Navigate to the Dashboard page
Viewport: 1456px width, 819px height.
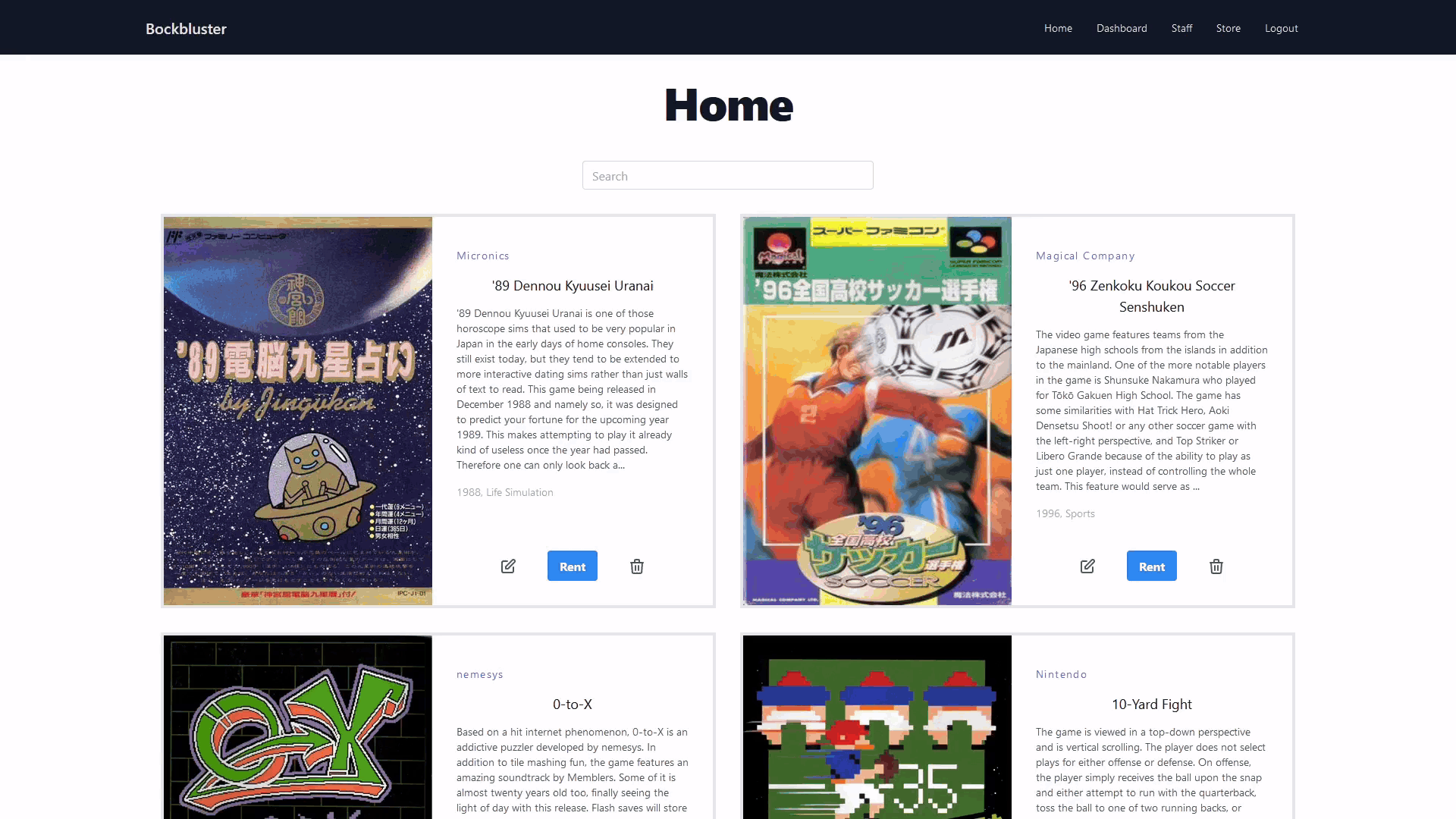pyautogui.click(x=1122, y=27)
